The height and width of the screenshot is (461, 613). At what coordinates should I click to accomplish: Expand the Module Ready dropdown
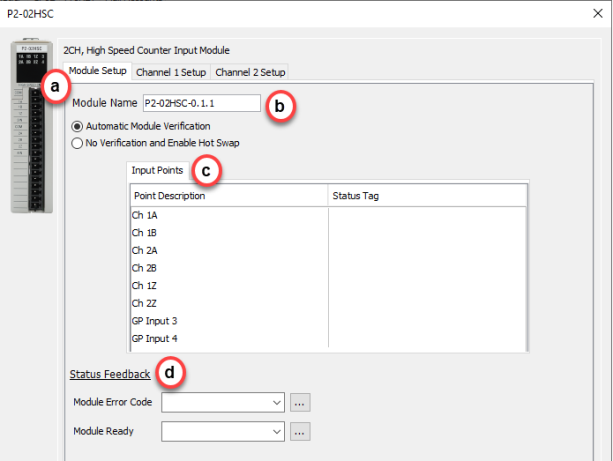pos(276,431)
